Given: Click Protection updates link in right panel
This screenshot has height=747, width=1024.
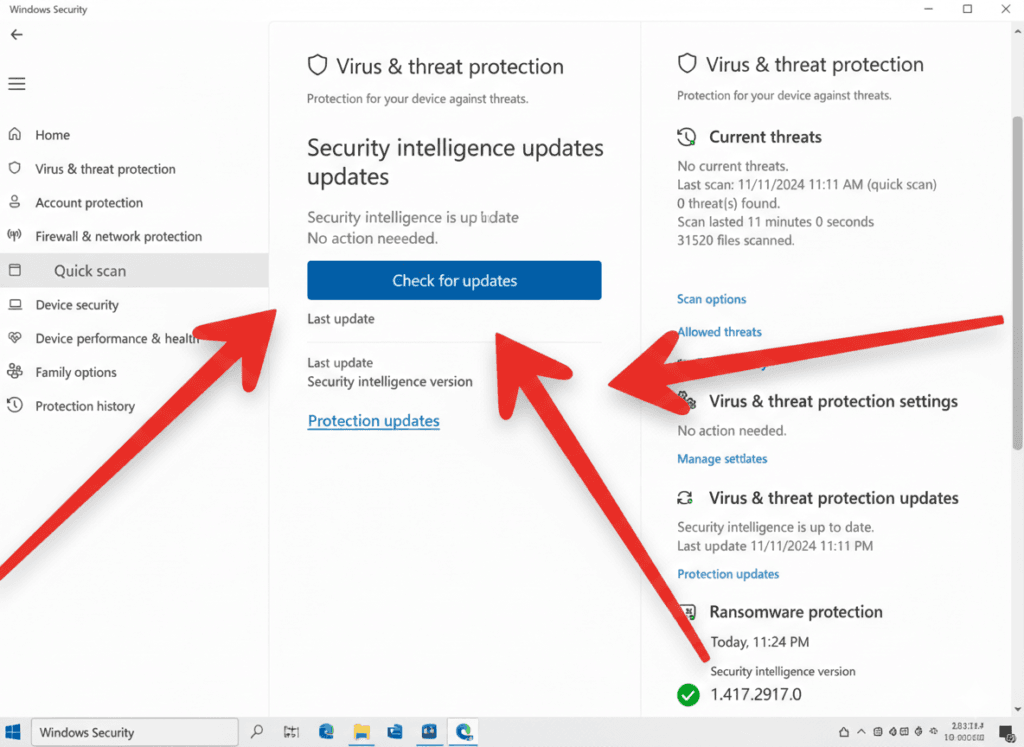Looking at the screenshot, I should (x=728, y=574).
